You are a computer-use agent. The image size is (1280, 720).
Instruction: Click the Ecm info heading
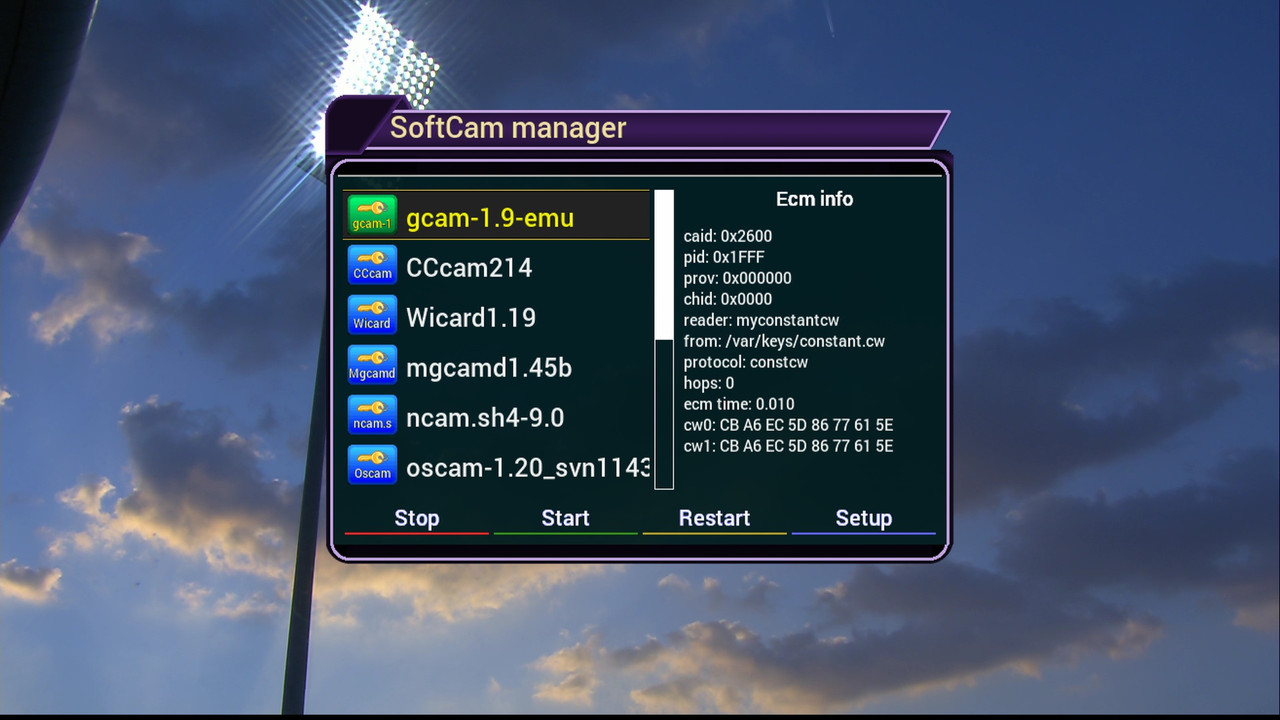814,199
